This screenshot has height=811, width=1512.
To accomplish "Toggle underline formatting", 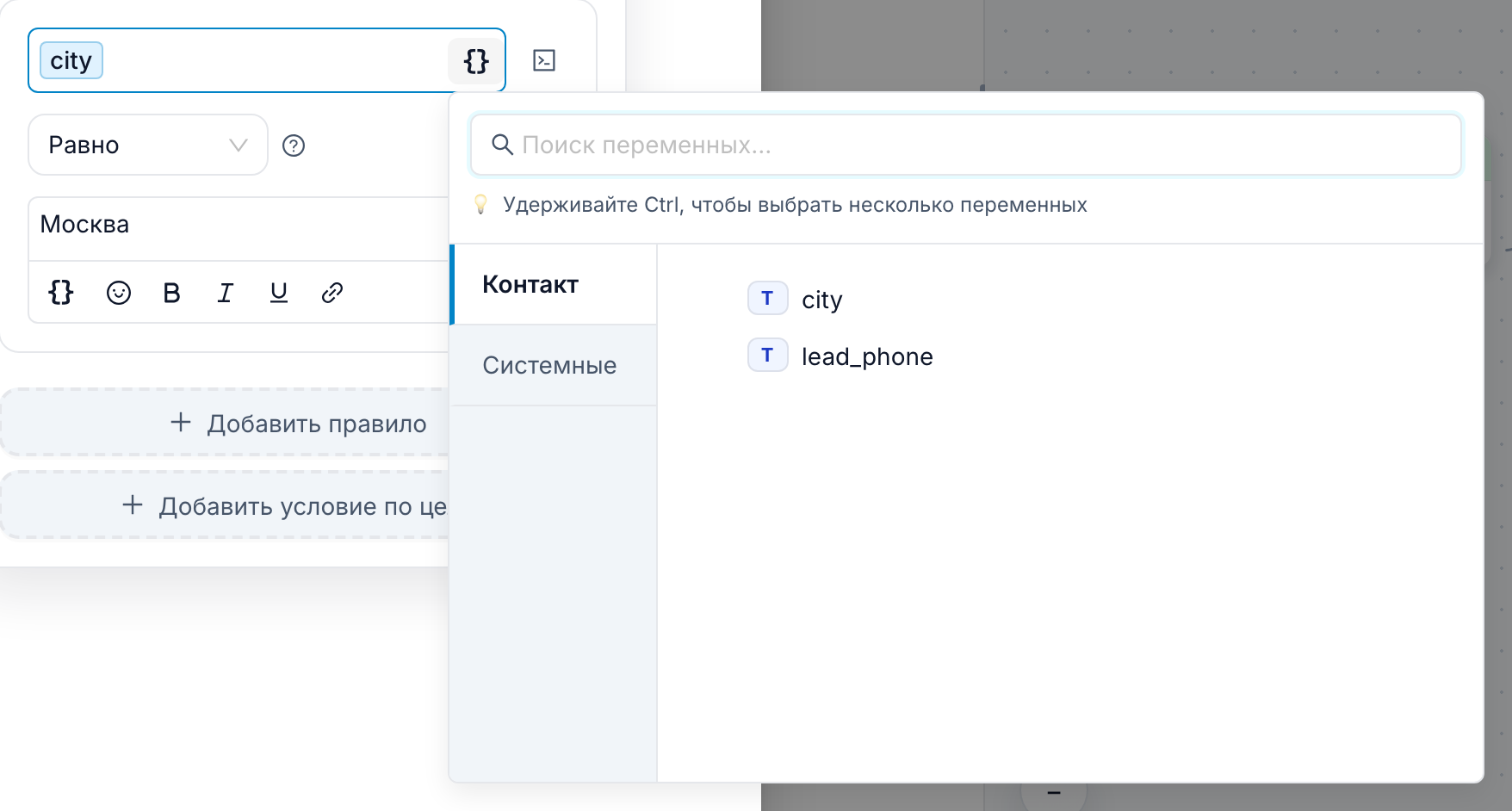I will 278,293.
